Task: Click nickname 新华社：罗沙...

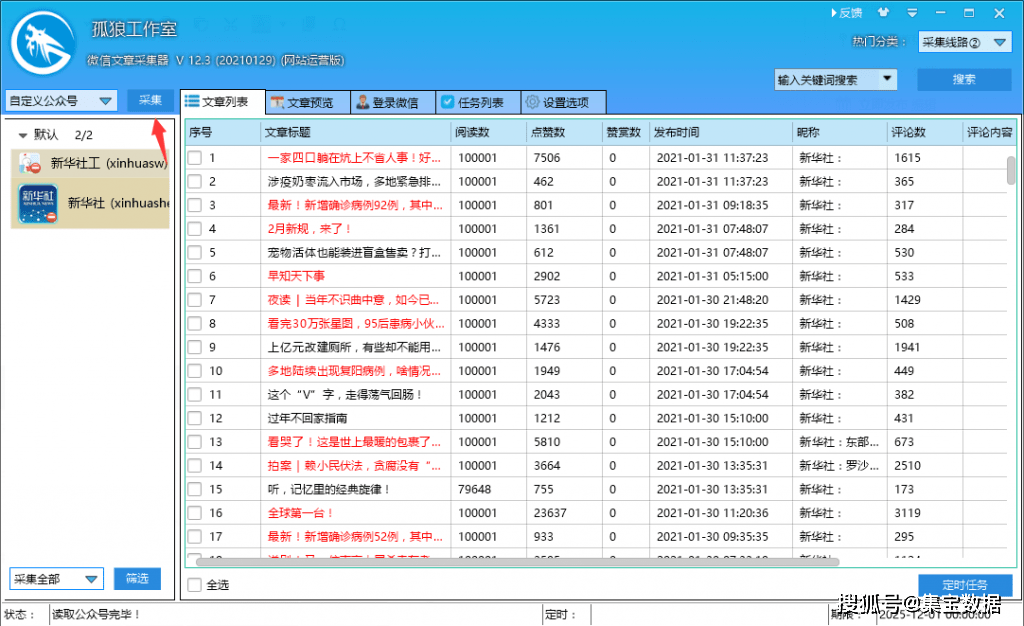Action: coord(839,465)
